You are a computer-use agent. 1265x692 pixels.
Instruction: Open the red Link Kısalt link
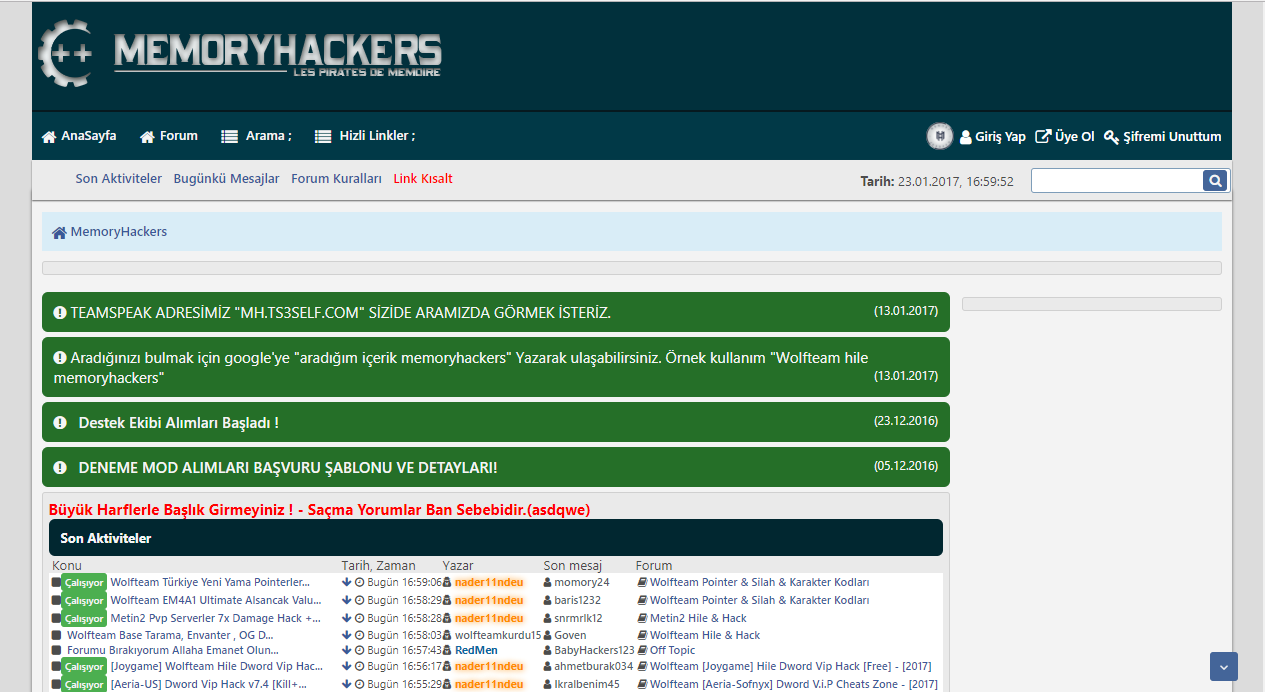coord(423,179)
